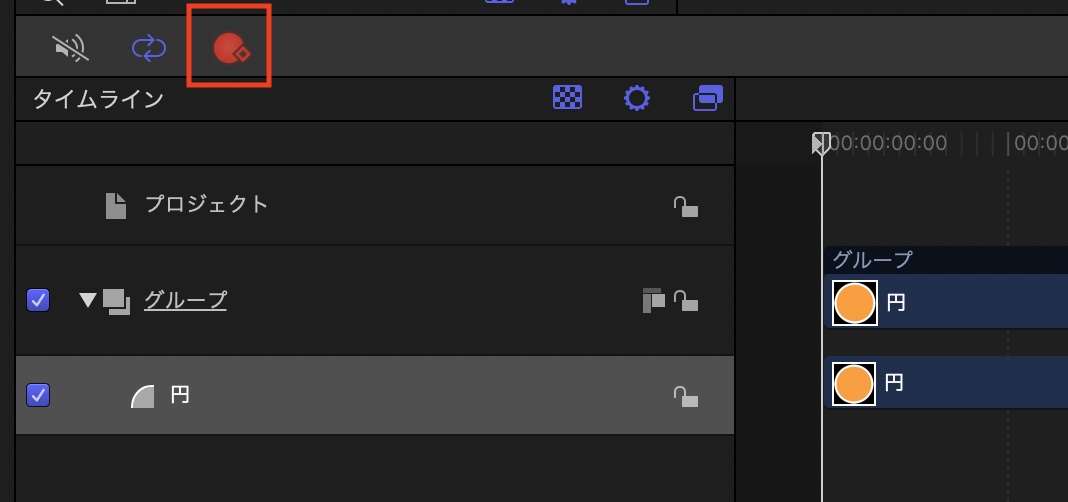Click the document icon beside プロジェクト
This screenshot has height=502, width=1068.
coord(117,206)
